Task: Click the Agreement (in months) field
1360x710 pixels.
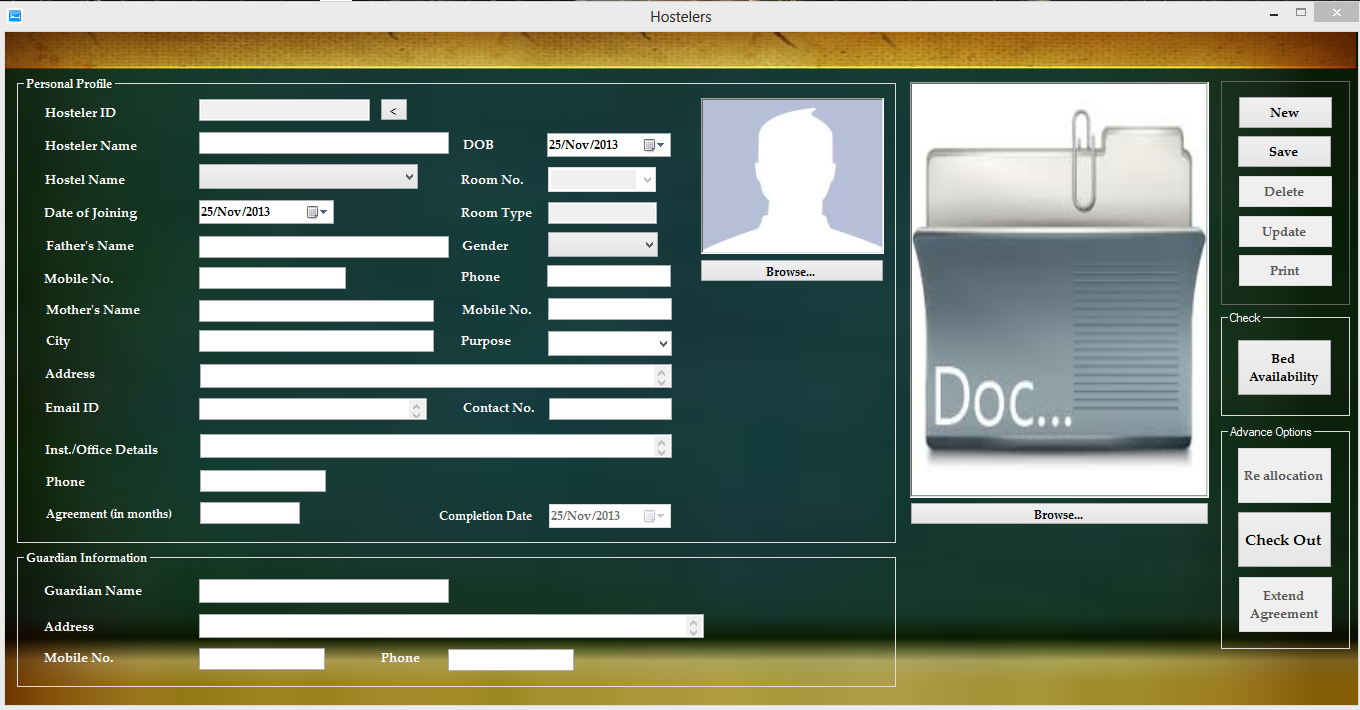Action: pyautogui.click(x=249, y=513)
